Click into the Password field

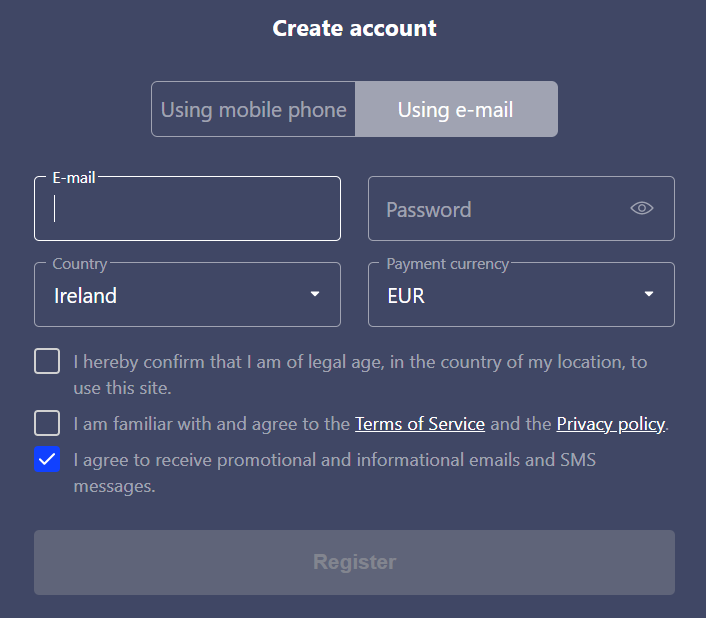coord(500,209)
